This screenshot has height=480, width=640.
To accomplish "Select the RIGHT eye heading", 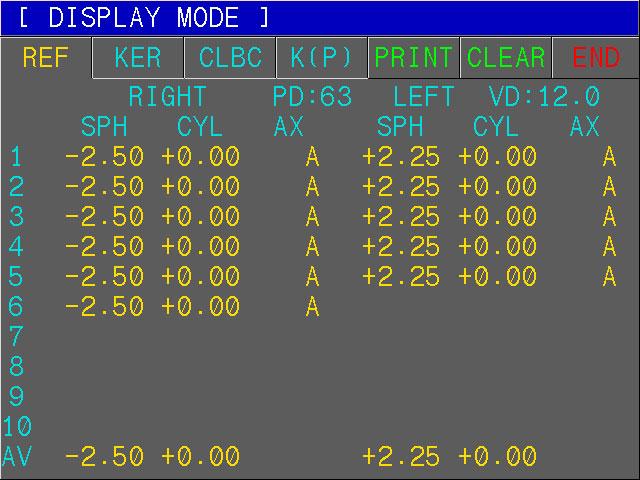I will (167, 97).
